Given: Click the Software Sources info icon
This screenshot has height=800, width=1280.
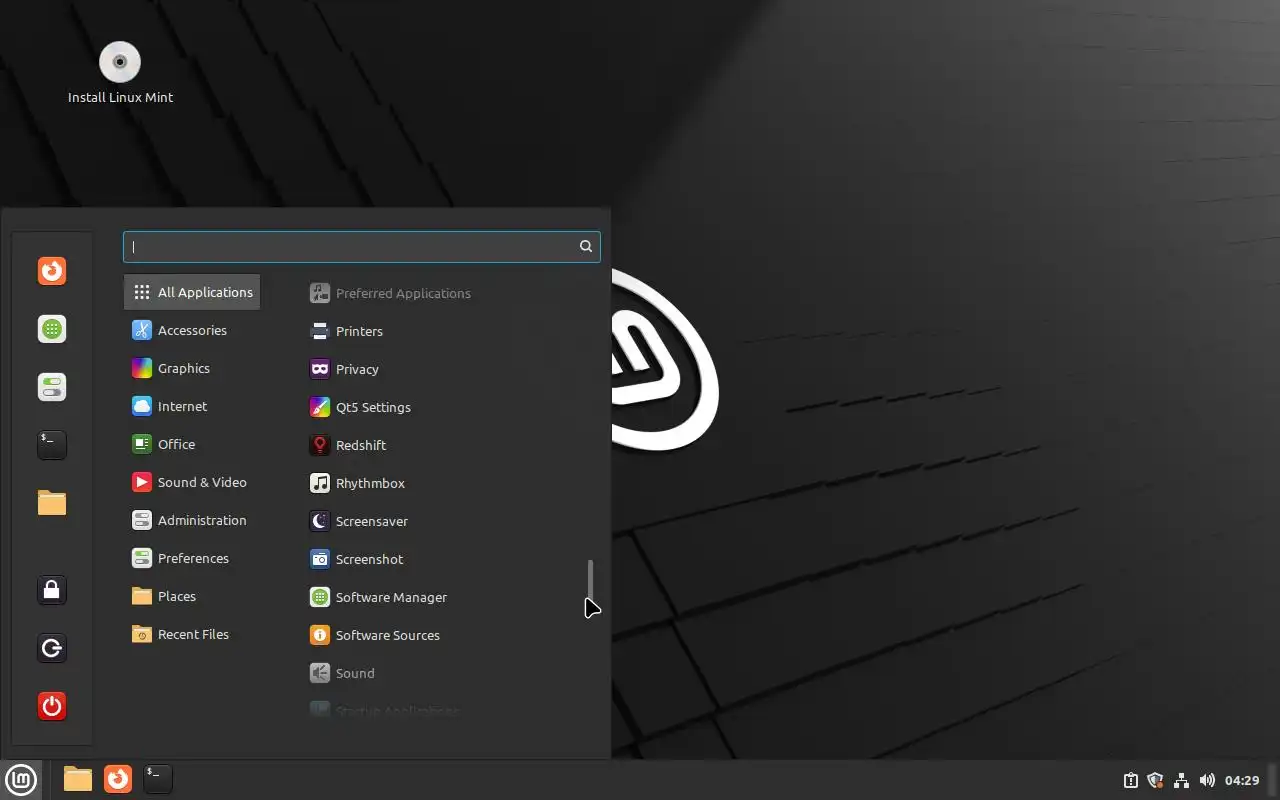Looking at the screenshot, I should [319, 635].
